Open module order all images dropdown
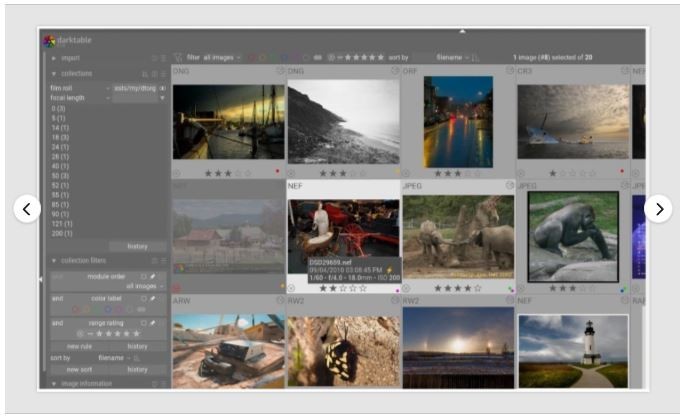Screen dimensions: 686x417 [144, 286]
